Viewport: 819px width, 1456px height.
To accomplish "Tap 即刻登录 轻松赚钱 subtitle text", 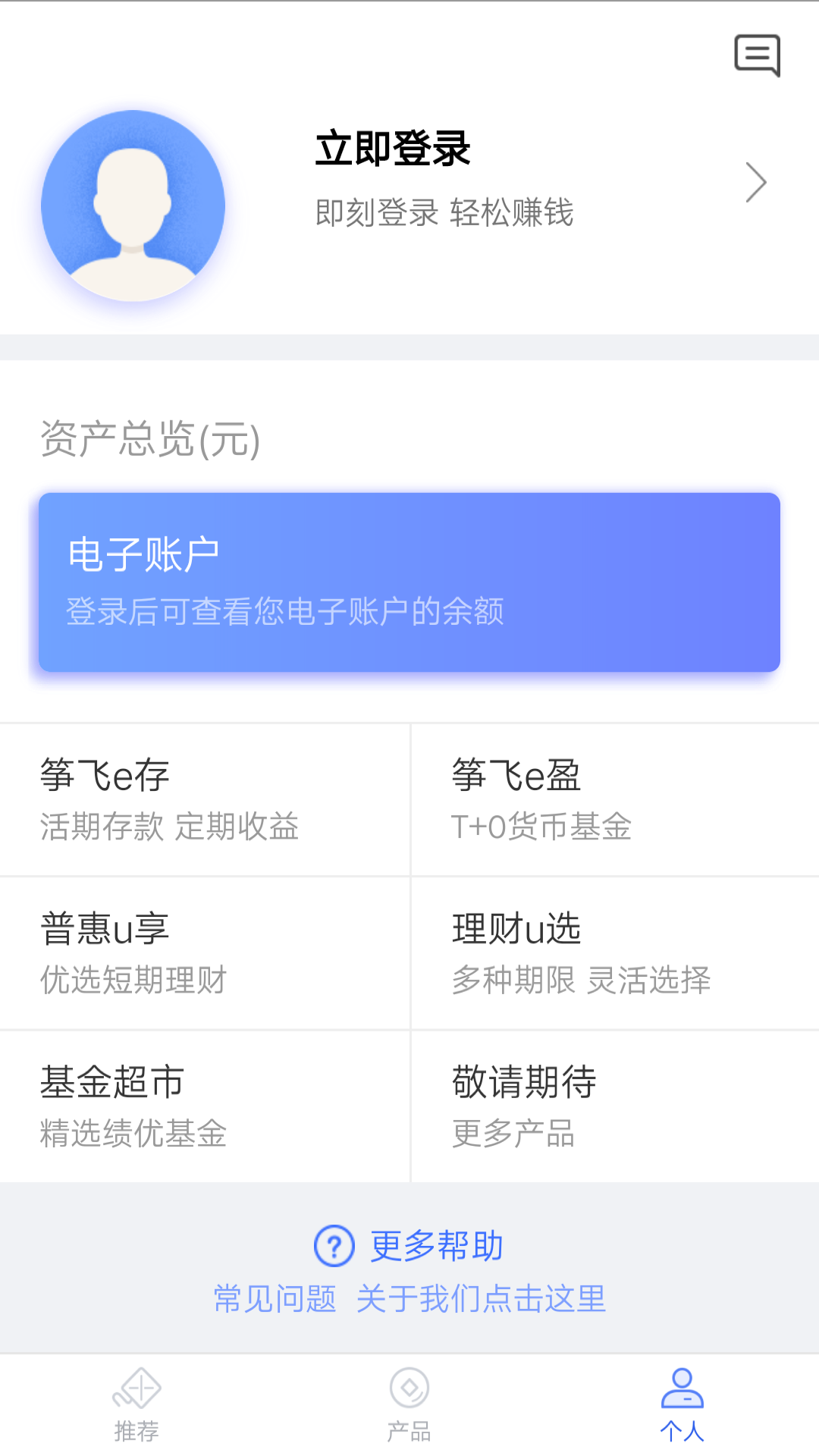I will (x=444, y=212).
